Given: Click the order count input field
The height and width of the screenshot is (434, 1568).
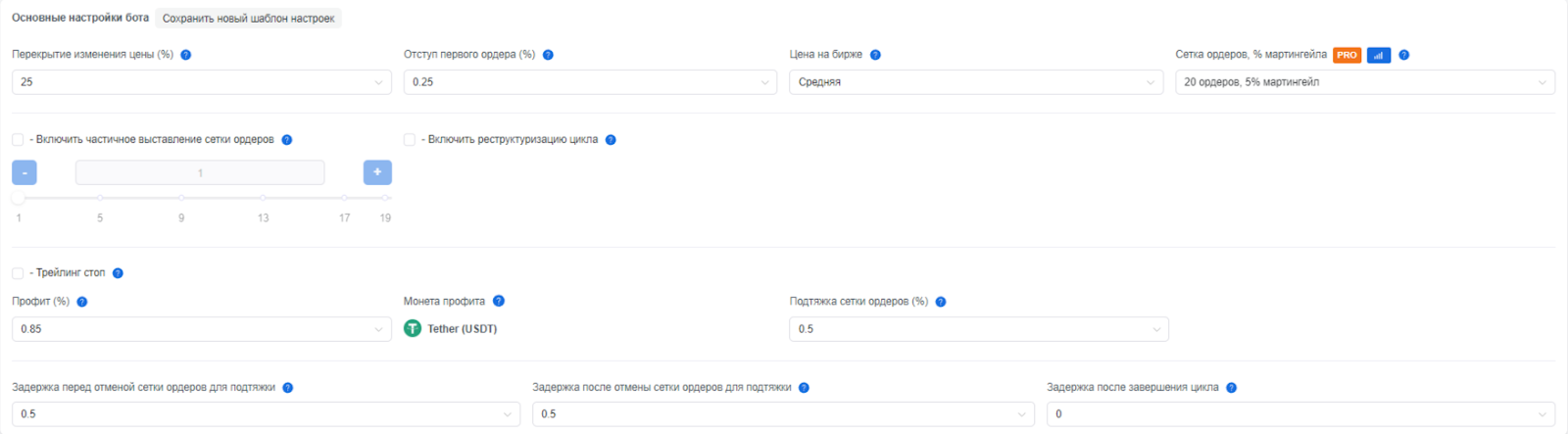Looking at the screenshot, I should click(200, 172).
